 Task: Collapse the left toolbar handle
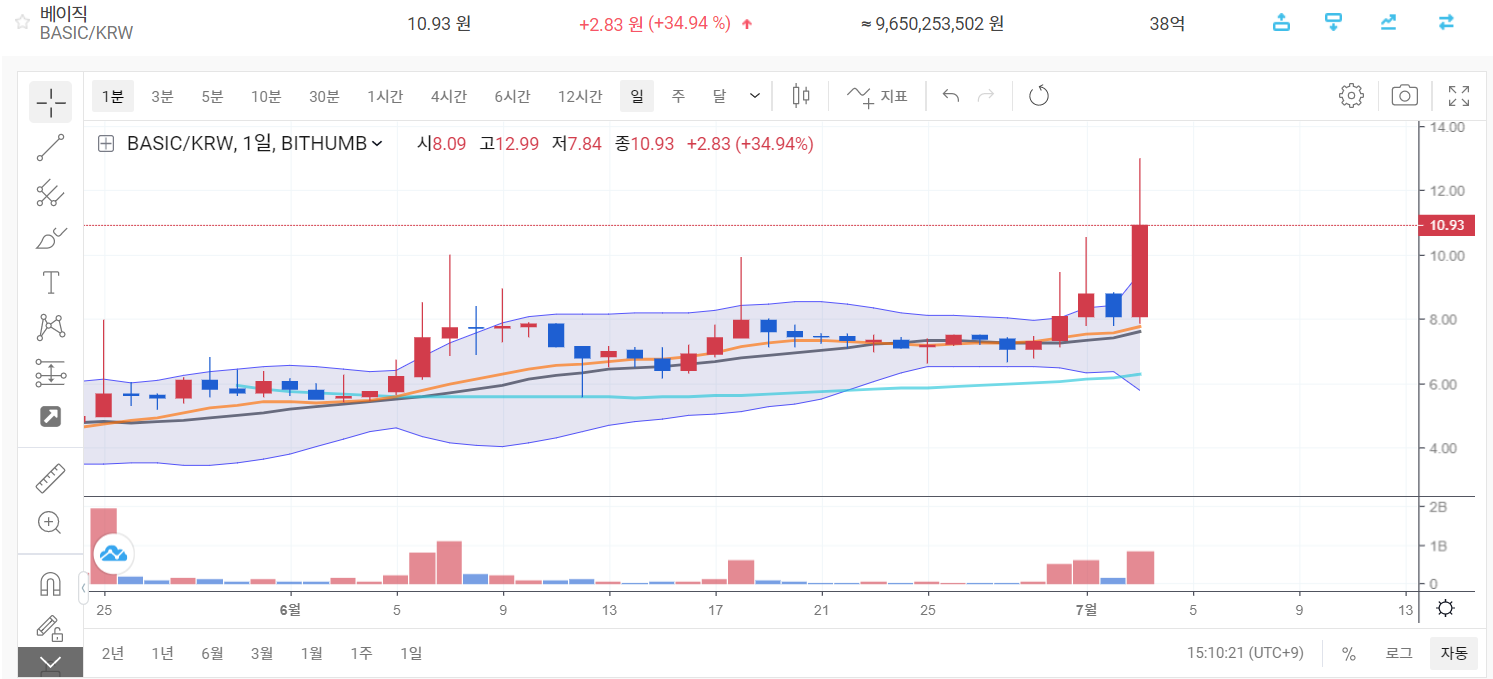84,590
